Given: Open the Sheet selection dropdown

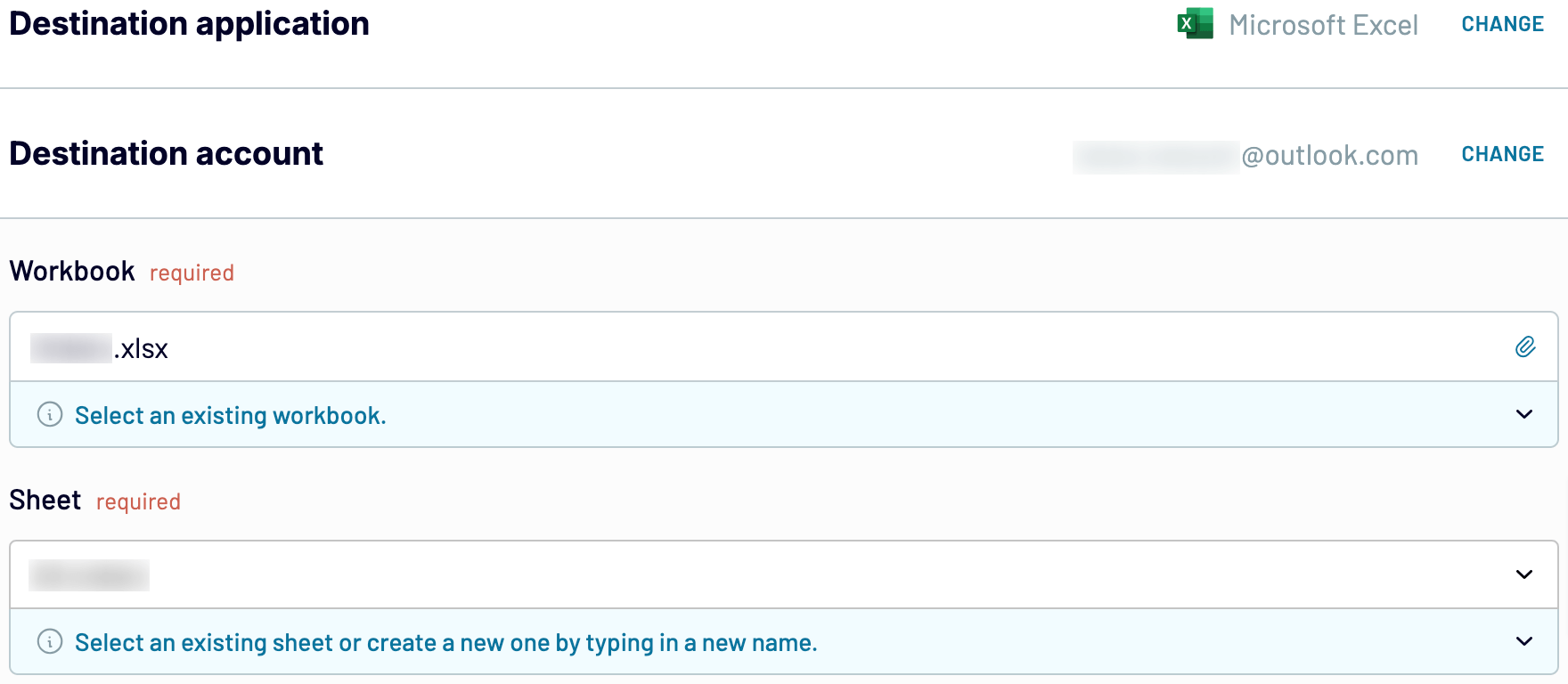Looking at the screenshot, I should [x=1524, y=574].
